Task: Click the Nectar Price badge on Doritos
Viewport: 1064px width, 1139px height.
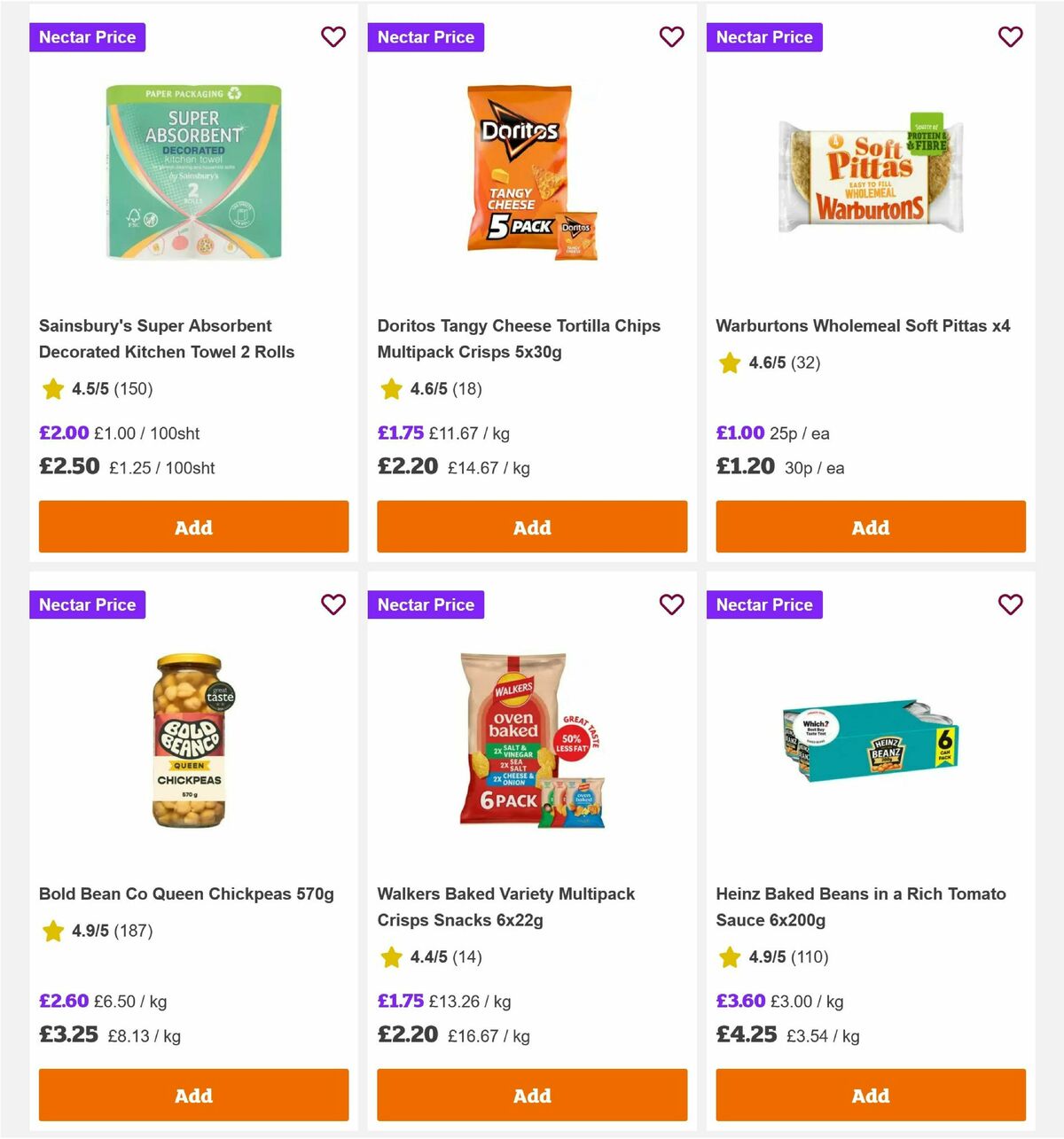Action: pos(426,37)
